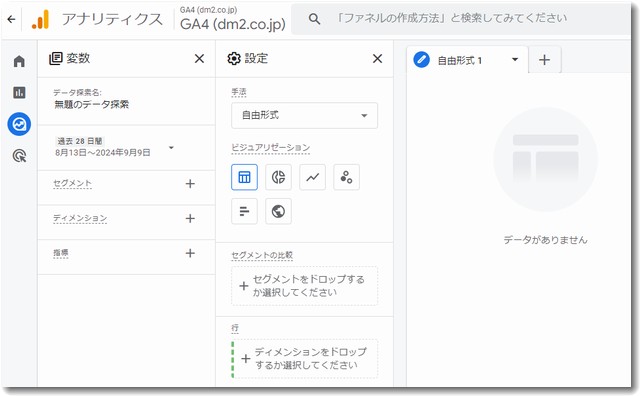The image size is (640, 396).
Task: Select the 自由形式 1 tab
Action: (x=460, y=60)
